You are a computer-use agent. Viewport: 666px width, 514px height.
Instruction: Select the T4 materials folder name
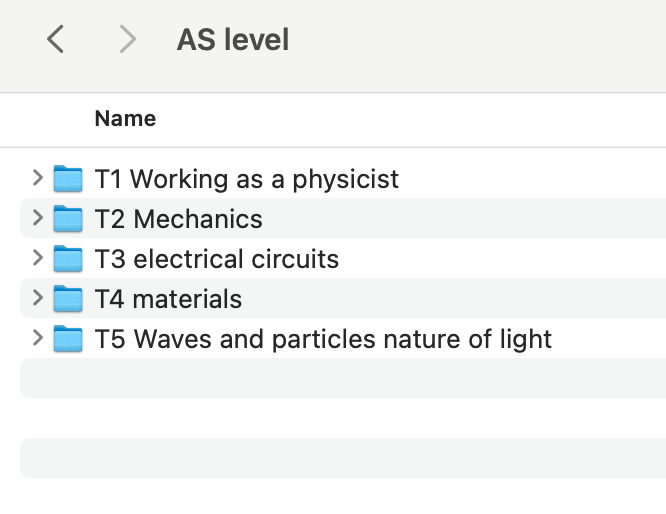click(x=168, y=299)
